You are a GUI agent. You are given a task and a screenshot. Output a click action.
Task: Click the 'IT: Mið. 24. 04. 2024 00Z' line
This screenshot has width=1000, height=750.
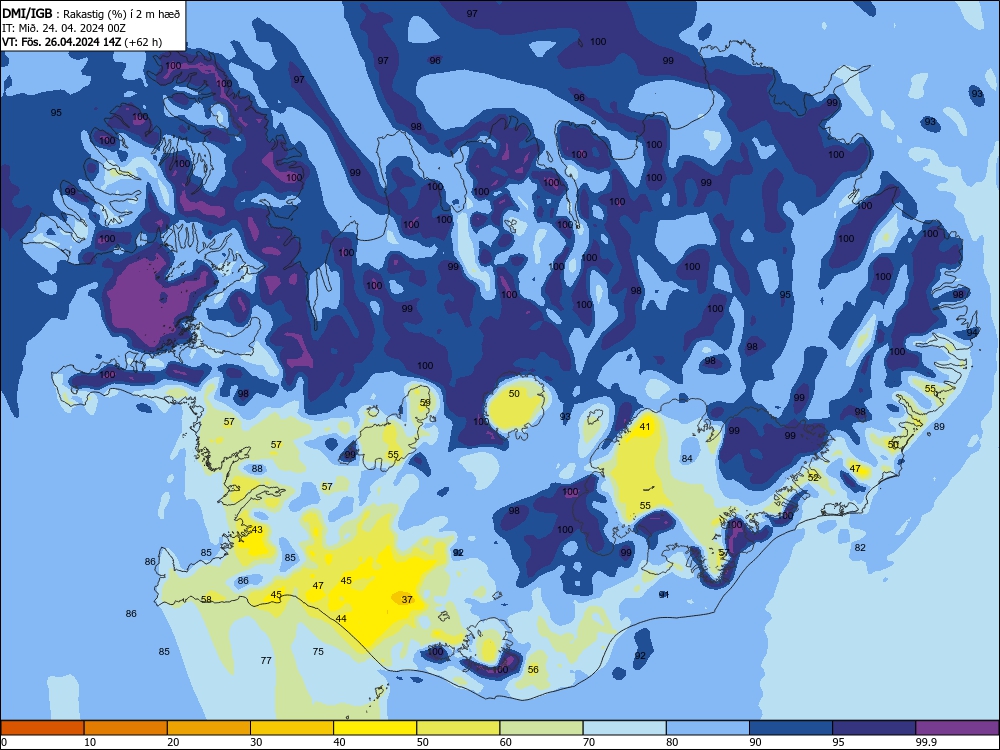click(x=64, y=28)
